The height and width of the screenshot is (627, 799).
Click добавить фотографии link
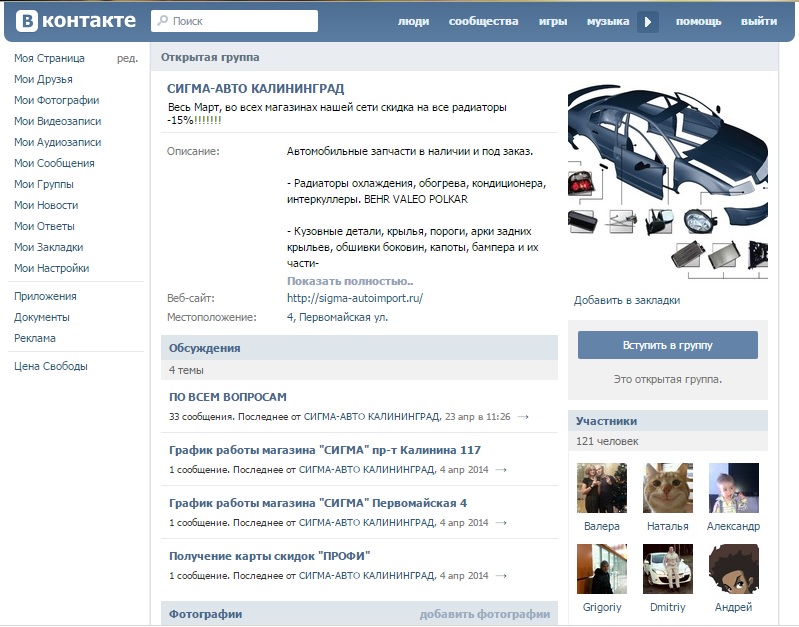pyautogui.click(x=485, y=614)
